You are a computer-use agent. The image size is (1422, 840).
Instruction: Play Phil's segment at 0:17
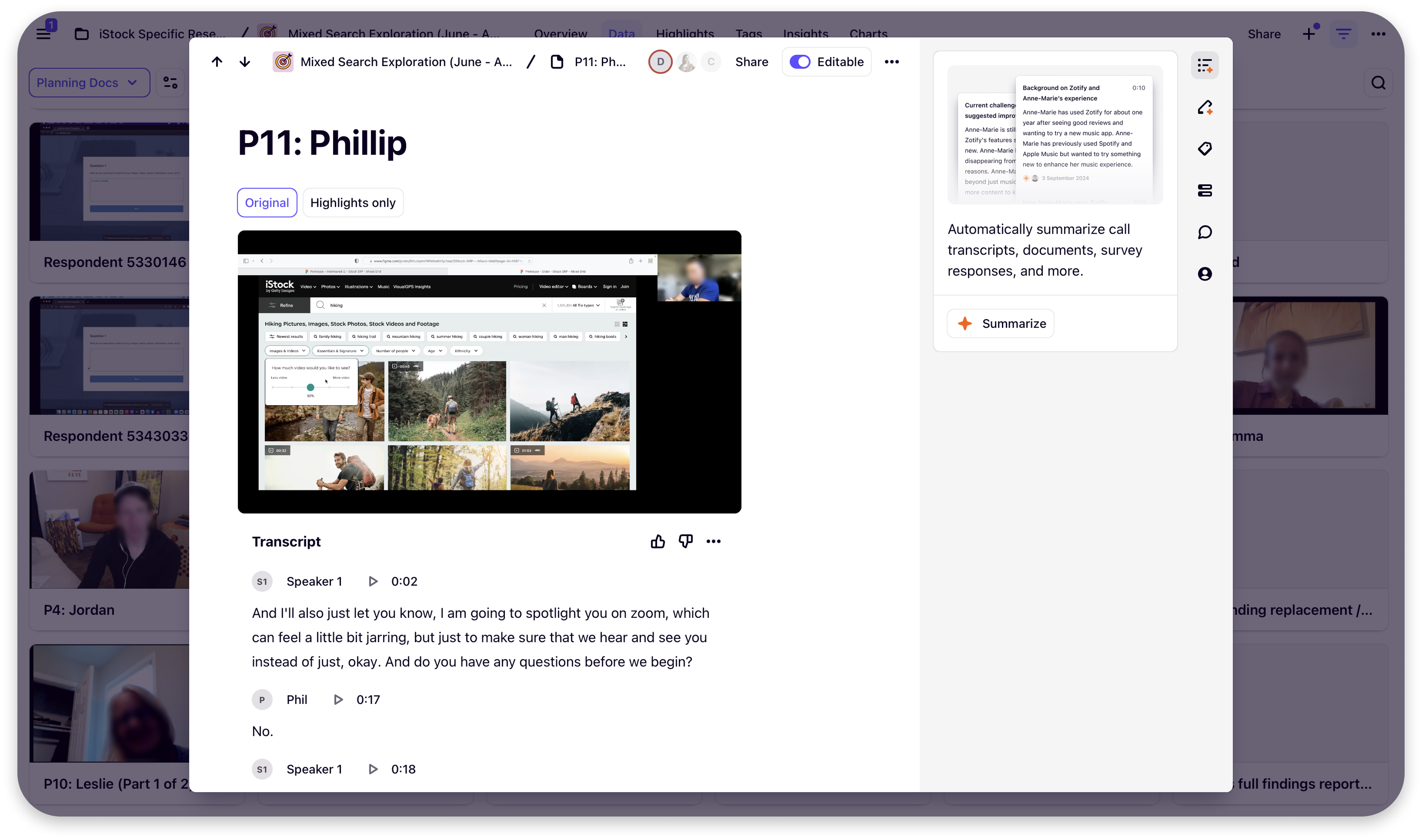coord(338,700)
